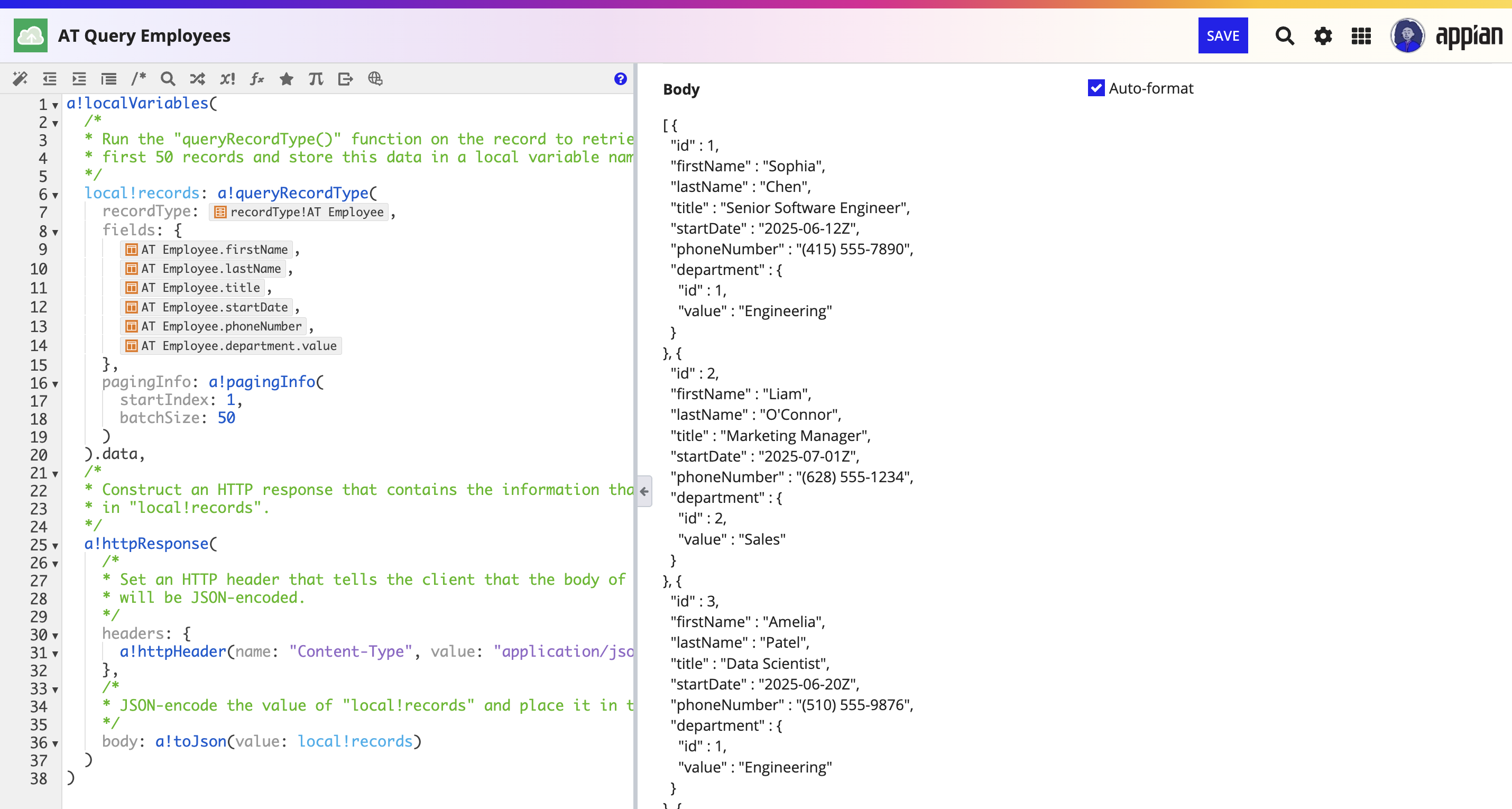The height and width of the screenshot is (809, 1512).
Task: Click the recordType!AT Employee reference icon
Action: (x=220, y=212)
